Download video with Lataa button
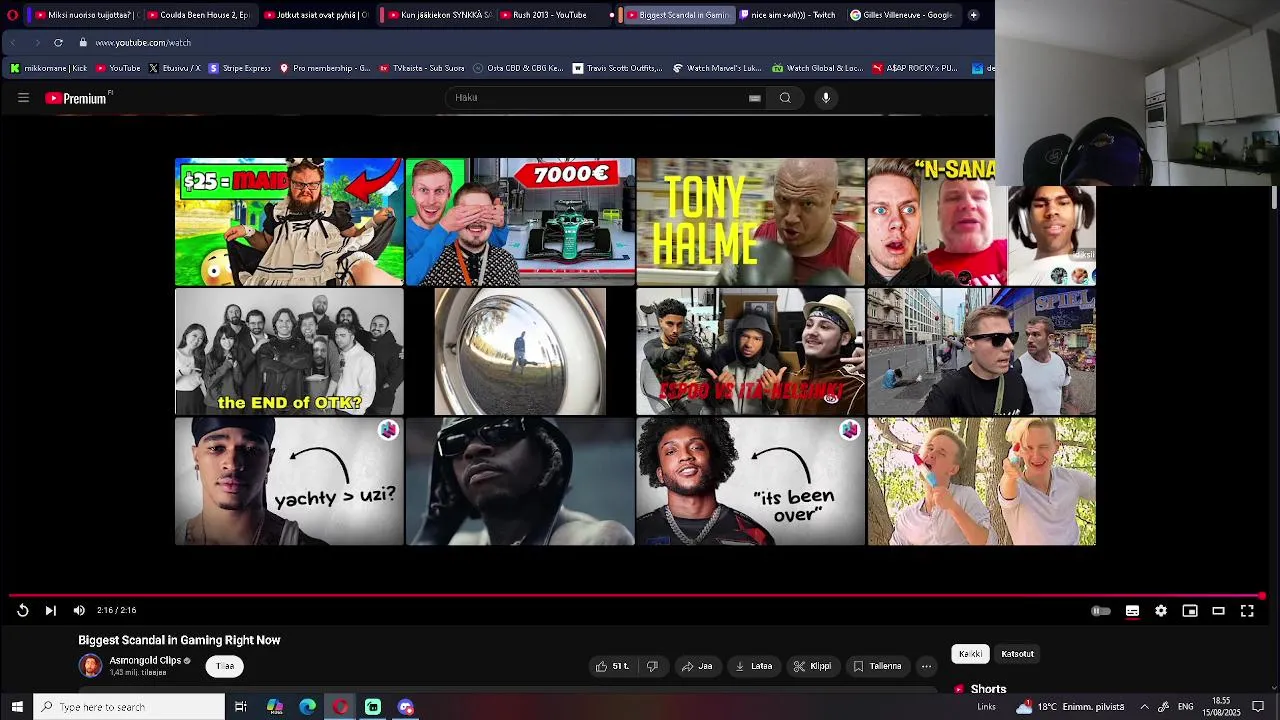The image size is (1280, 720). [x=754, y=666]
